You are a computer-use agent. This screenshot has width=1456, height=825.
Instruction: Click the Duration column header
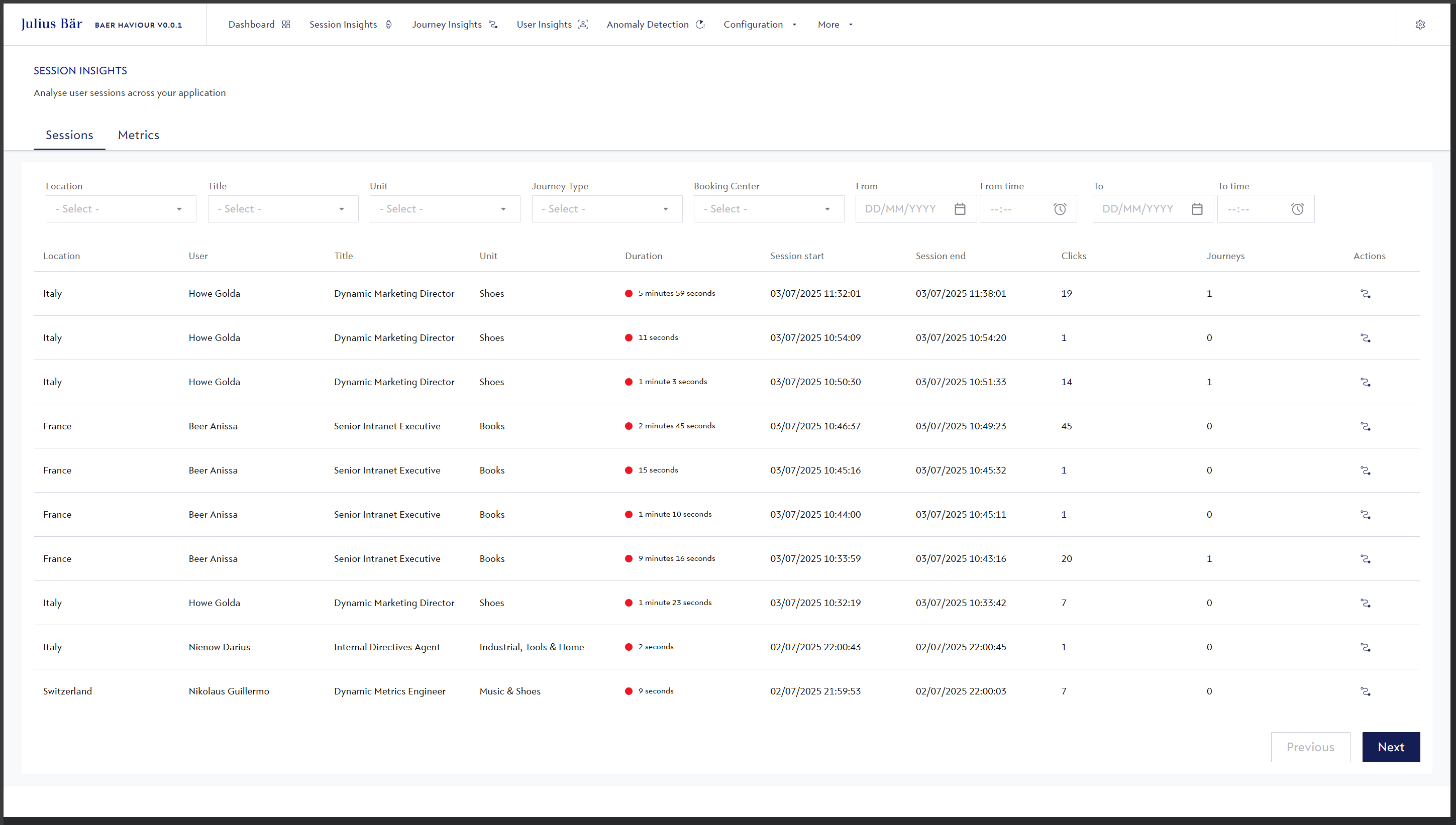pyautogui.click(x=643, y=256)
